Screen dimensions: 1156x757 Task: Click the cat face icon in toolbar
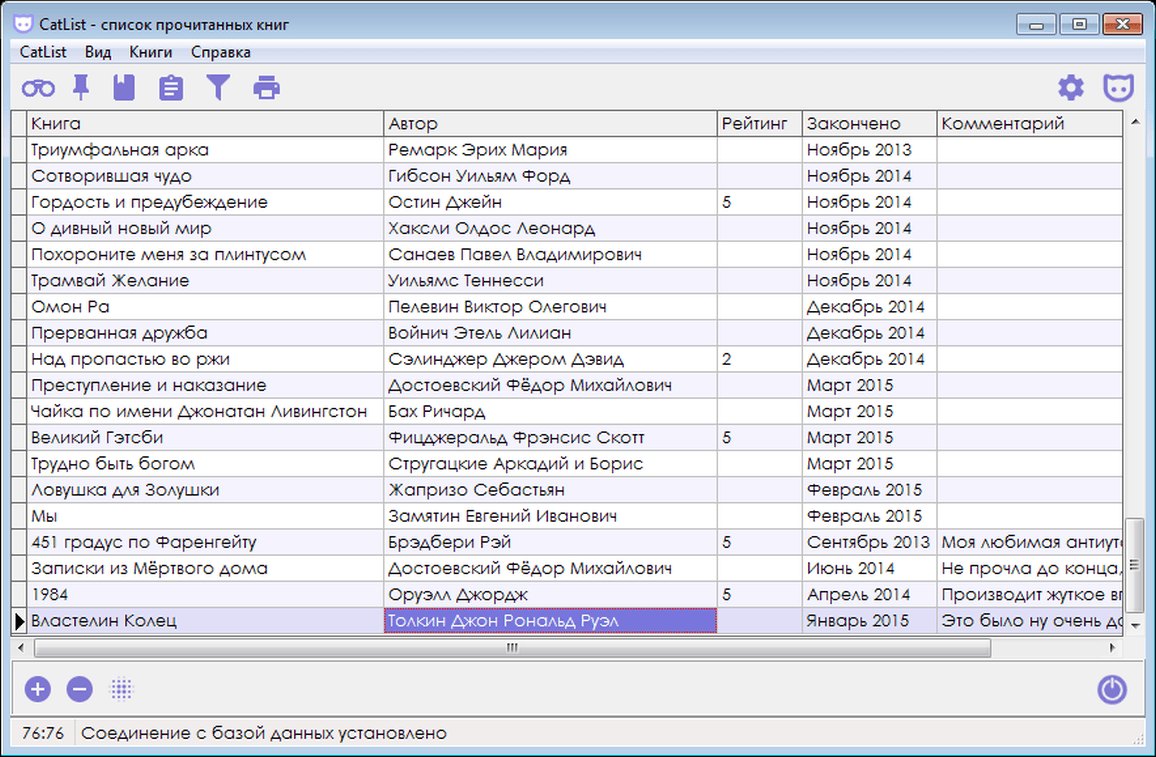pos(1118,88)
